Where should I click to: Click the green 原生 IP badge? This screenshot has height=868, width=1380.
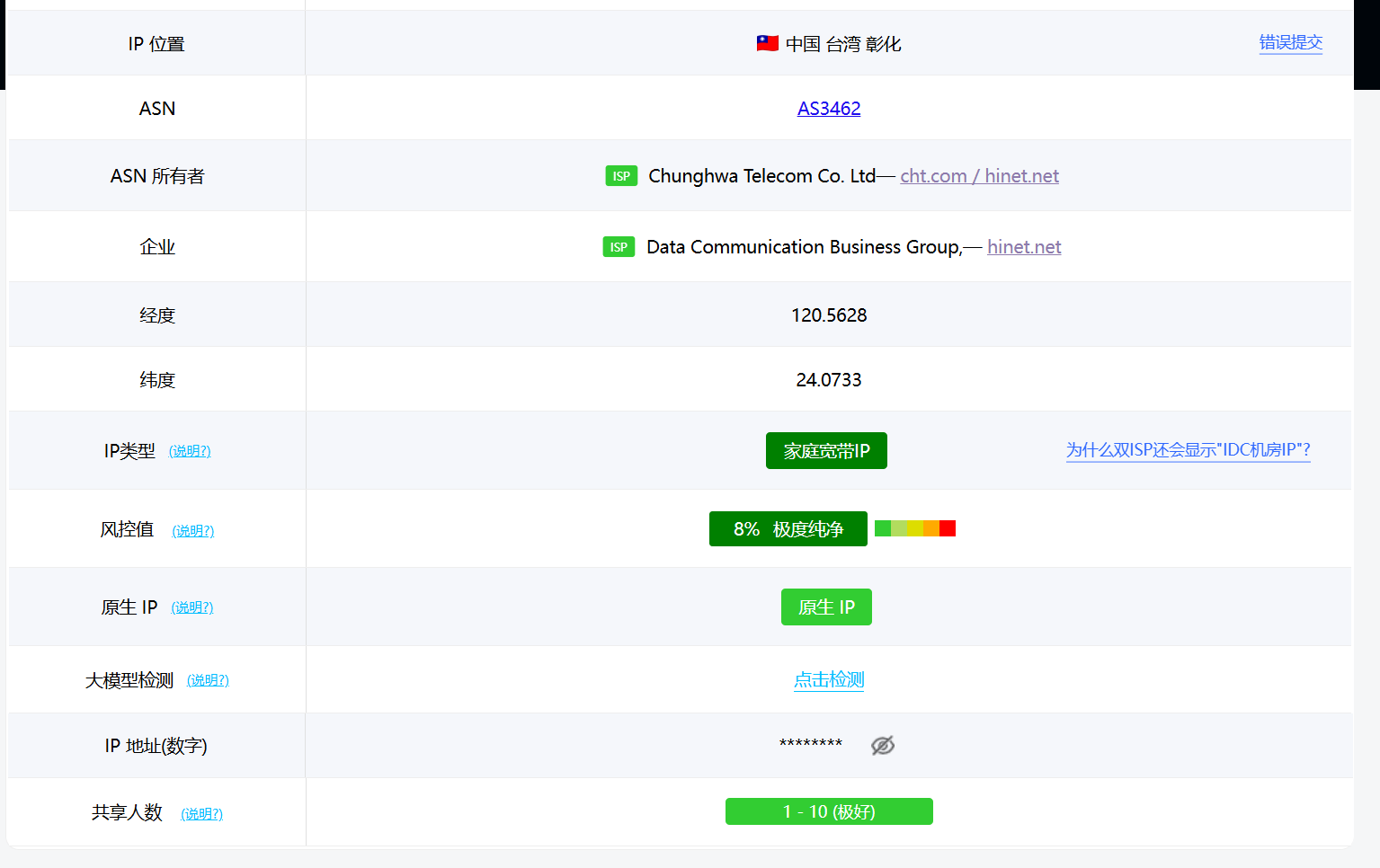pyautogui.click(x=826, y=607)
